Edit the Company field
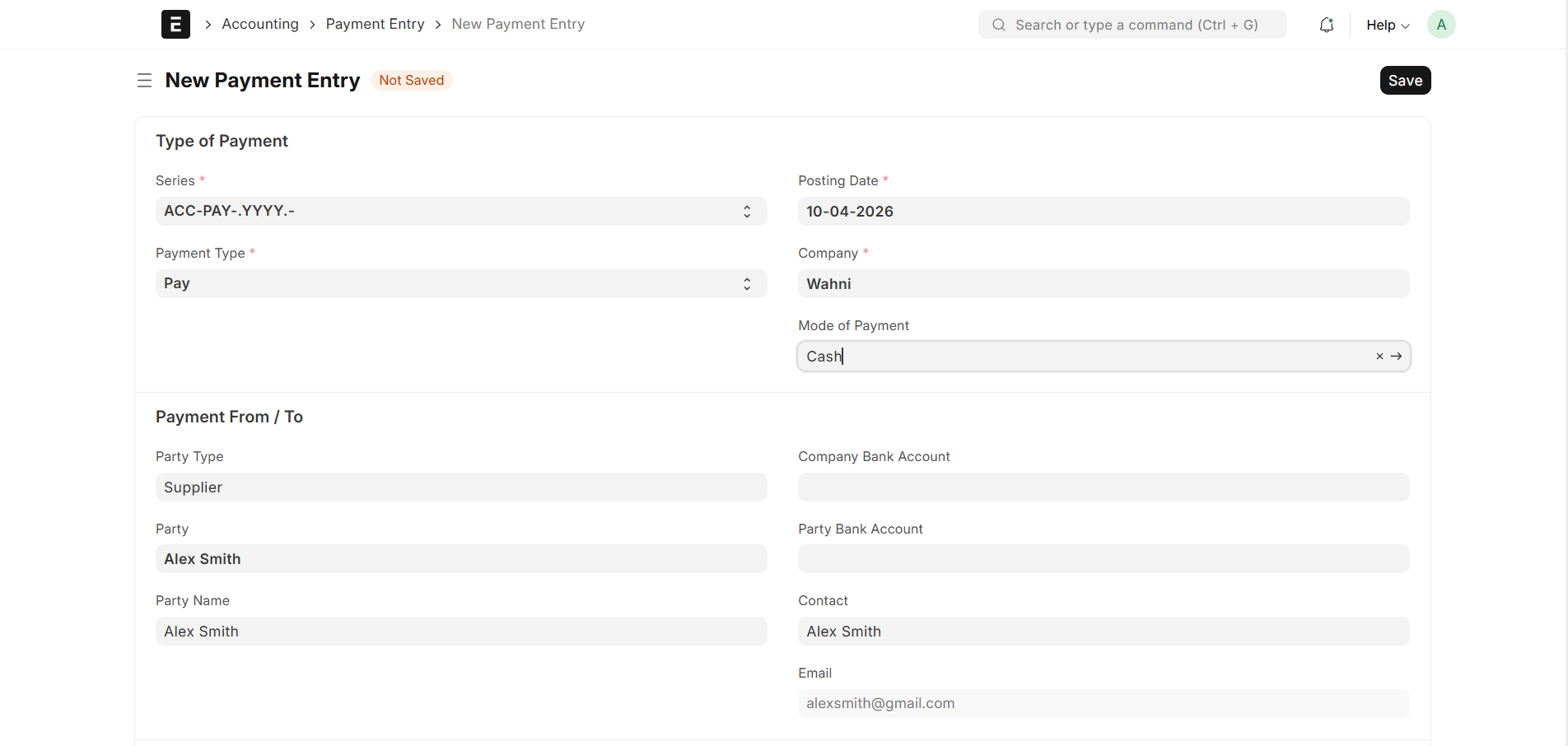Image resolution: width=1568 pixels, height=746 pixels. (1104, 283)
